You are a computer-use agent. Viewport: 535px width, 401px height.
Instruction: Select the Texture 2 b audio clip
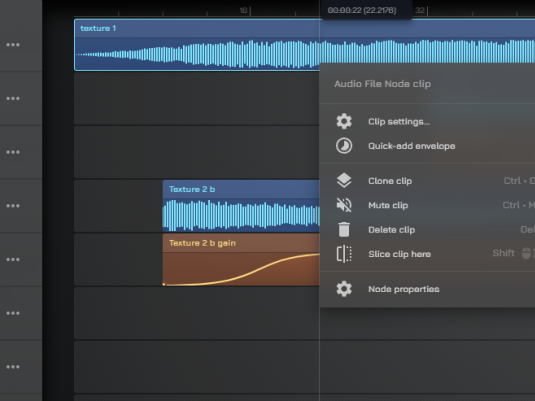coord(241,206)
